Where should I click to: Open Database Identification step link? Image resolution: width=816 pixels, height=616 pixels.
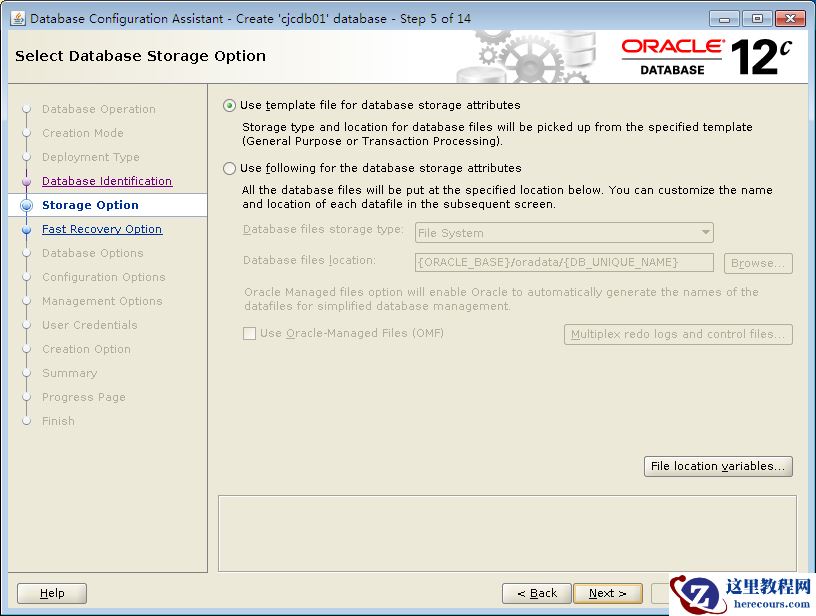(x=107, y=181)
